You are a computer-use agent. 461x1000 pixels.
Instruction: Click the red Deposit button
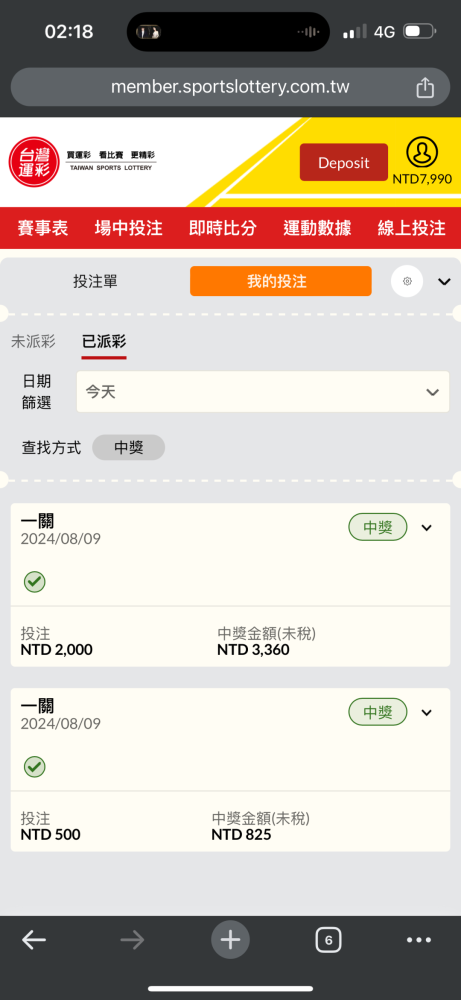pyautogui.click(x=344, y=163)
